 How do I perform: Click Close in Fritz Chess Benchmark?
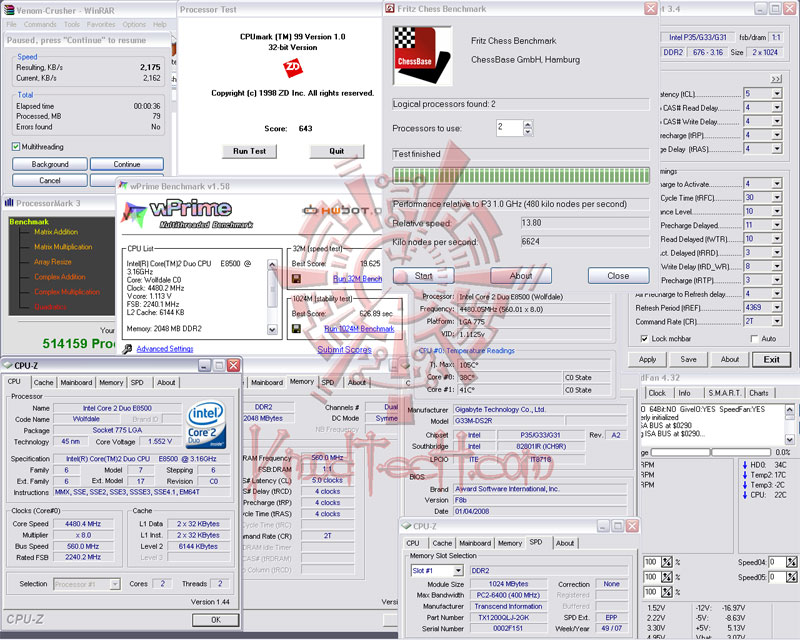pos(618,276)
